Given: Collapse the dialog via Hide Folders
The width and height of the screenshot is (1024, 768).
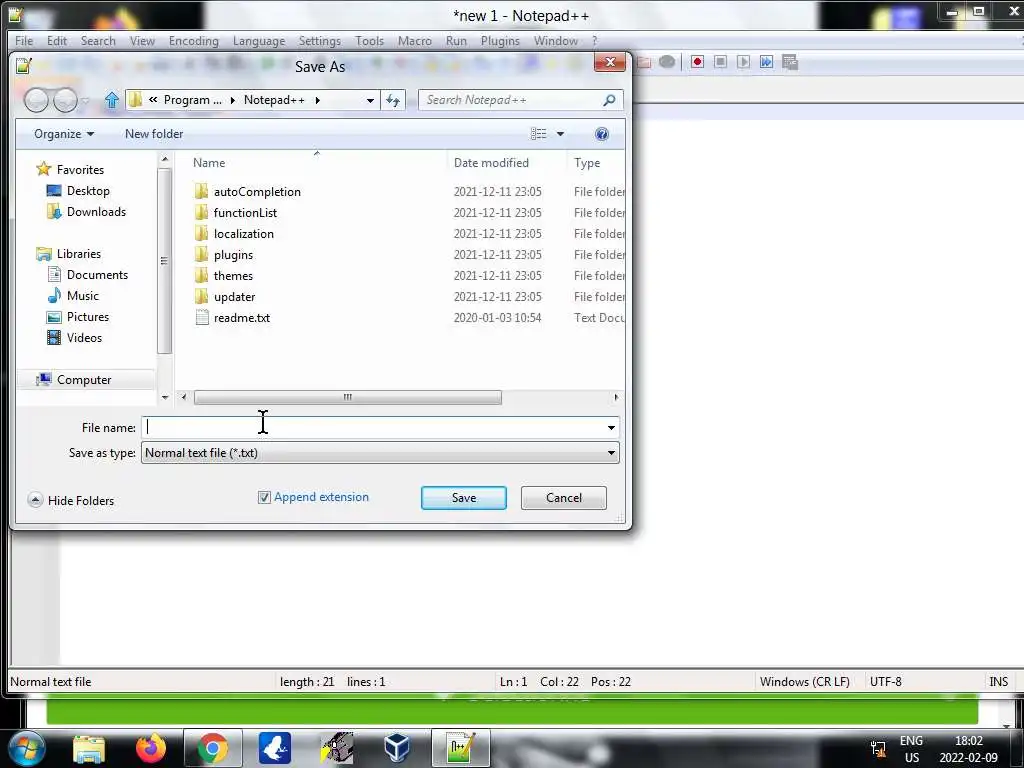Looking at the screenshot, I should pos(71,500).
